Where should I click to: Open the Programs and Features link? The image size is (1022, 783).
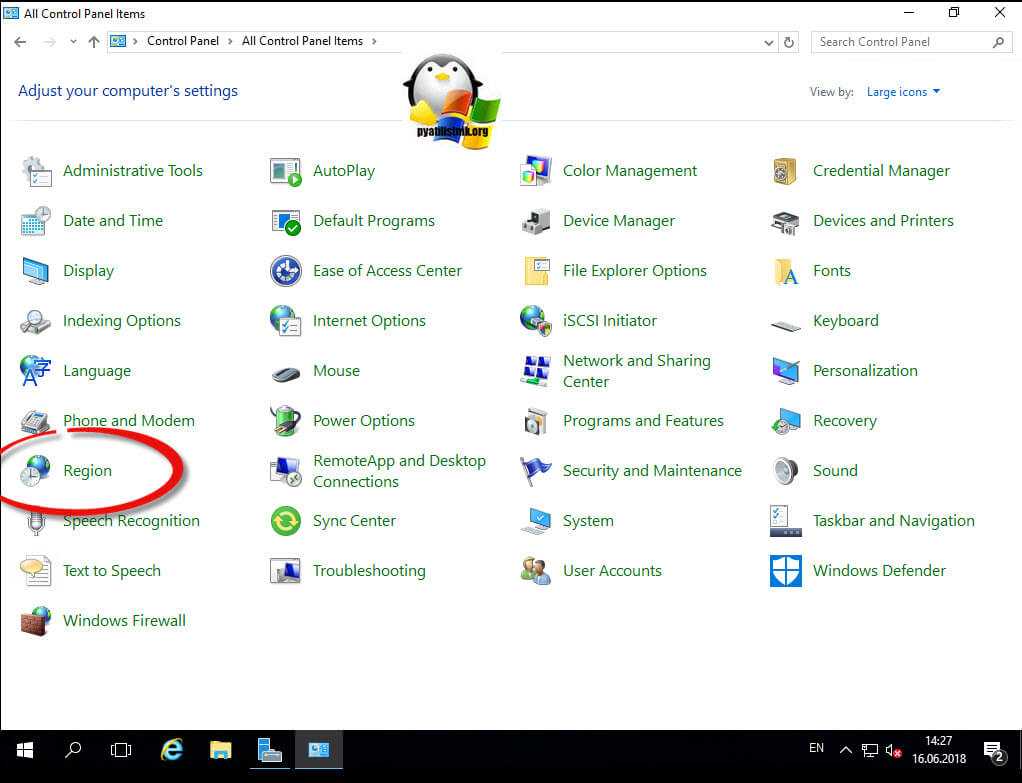coord(643,421)
